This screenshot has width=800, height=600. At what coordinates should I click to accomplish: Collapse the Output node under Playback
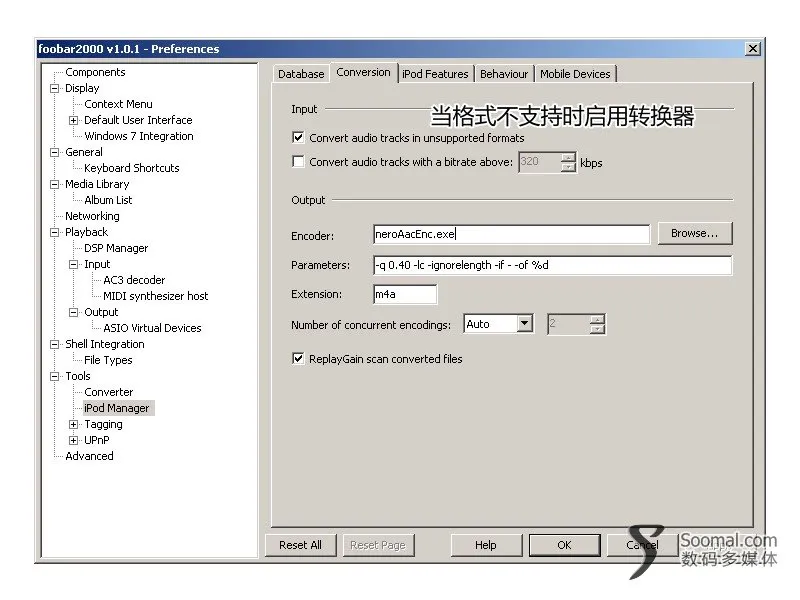click(73, 312)
